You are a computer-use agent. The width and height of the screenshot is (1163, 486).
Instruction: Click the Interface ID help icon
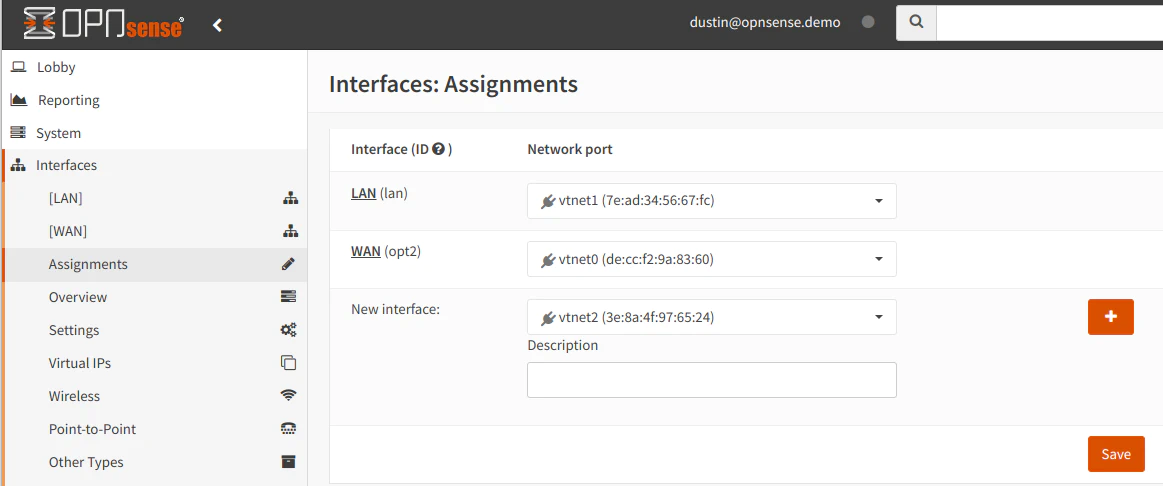pyautogui.click(x=438, y=149)
